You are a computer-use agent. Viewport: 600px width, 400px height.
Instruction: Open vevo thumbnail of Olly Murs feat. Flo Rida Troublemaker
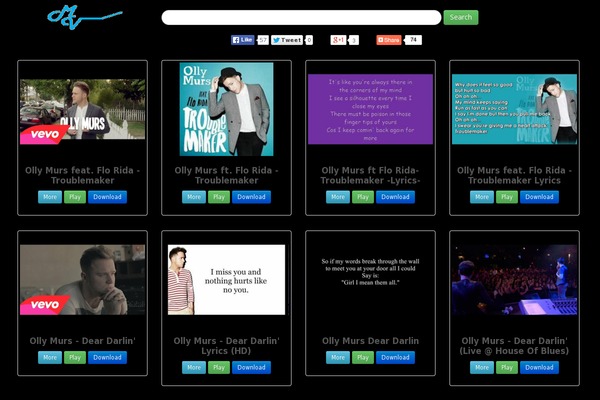click(x=82, y=111)
